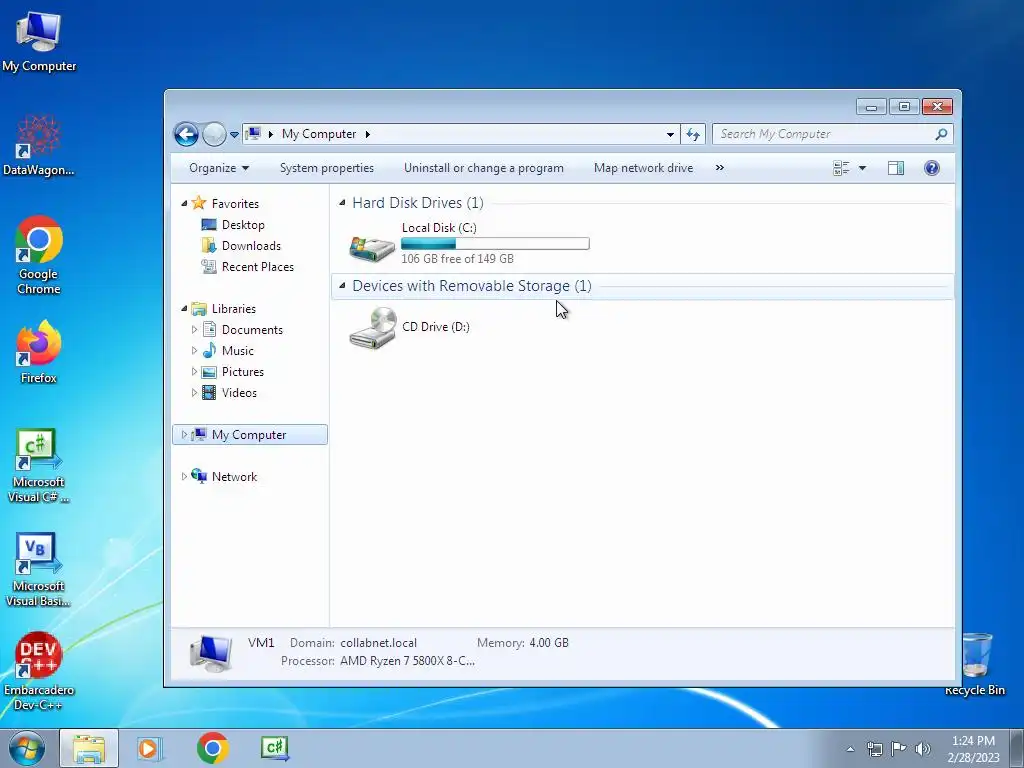Show hidden tray icons arrow
Image resolution: width=1024 pixels, height=768 pixels.
850,749
